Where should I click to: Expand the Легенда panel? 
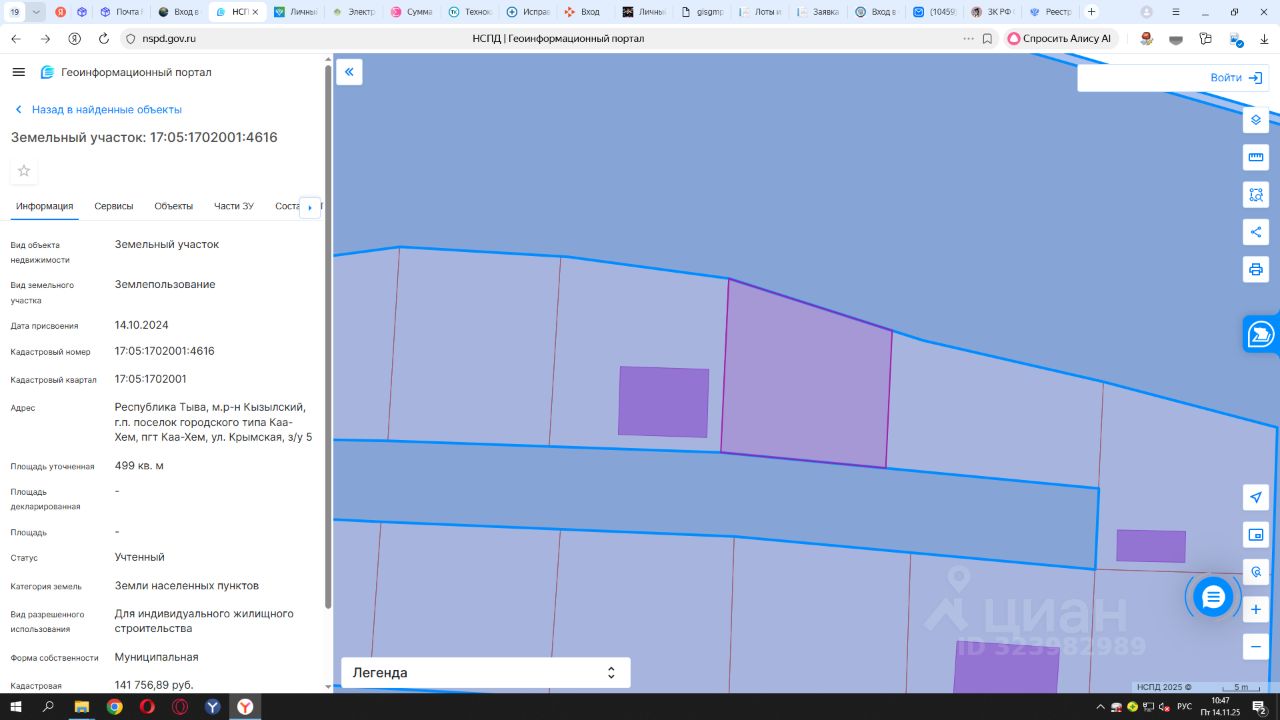point(486,673)
